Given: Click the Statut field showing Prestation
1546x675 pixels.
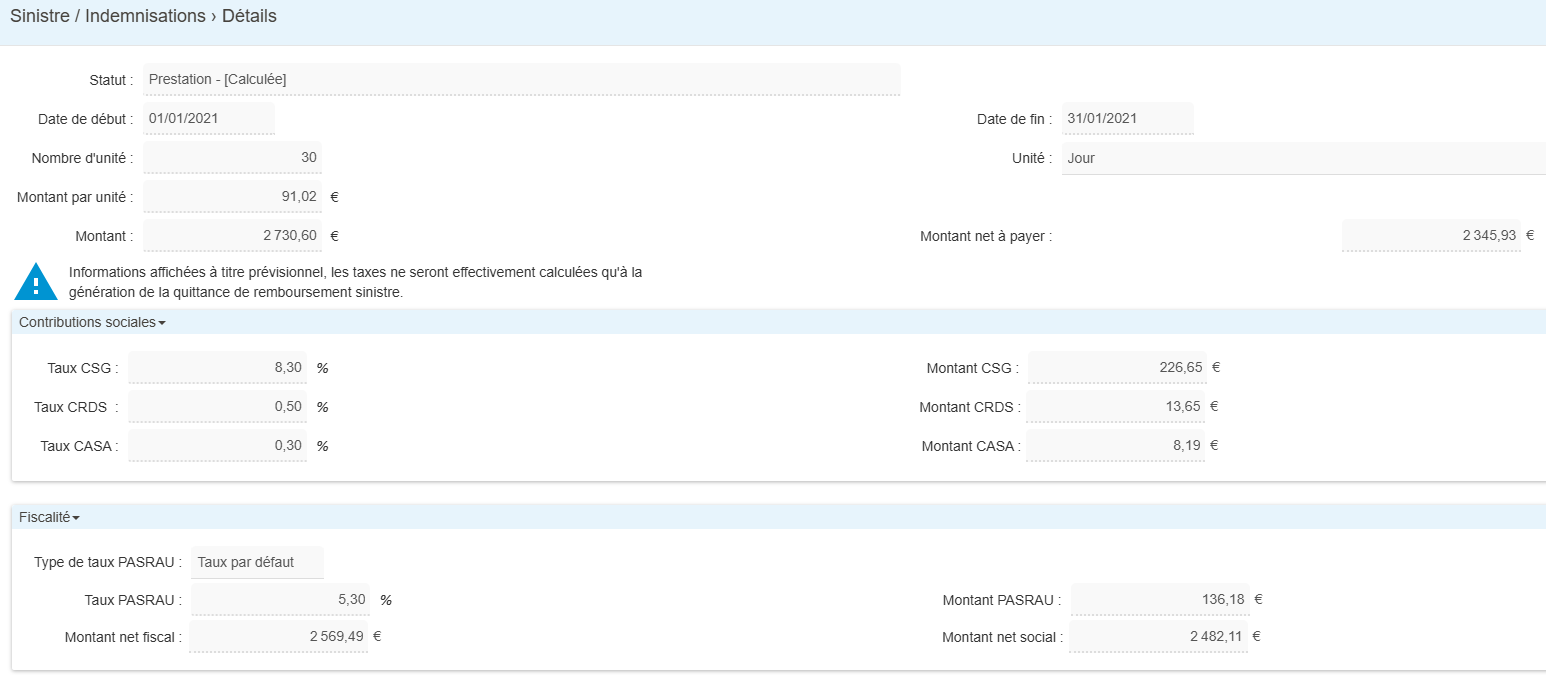Looking at the screenshot, I should tap(521, 79).
